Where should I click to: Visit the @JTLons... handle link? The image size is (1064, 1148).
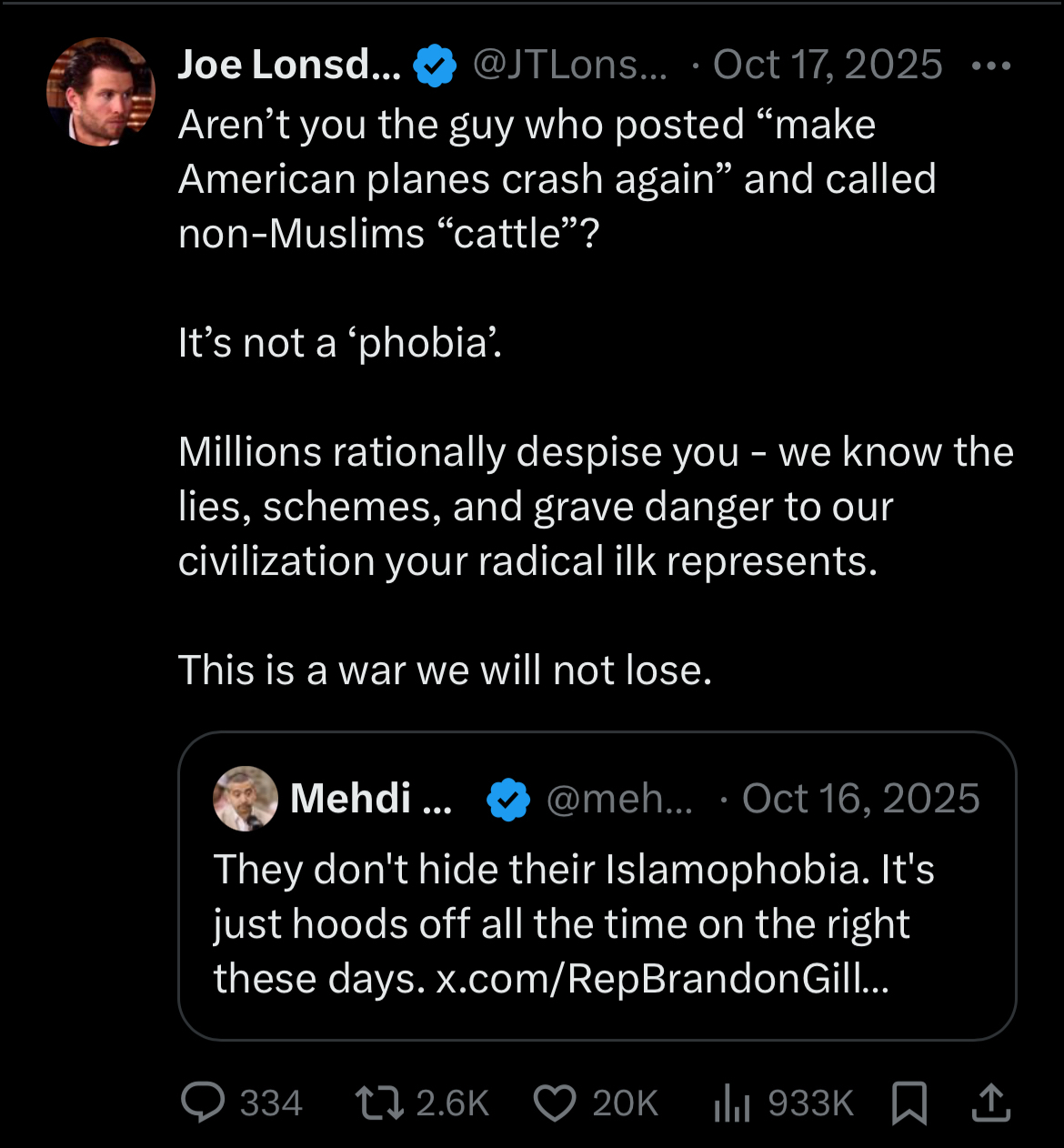pyautogui.click(x=569, y=65)
